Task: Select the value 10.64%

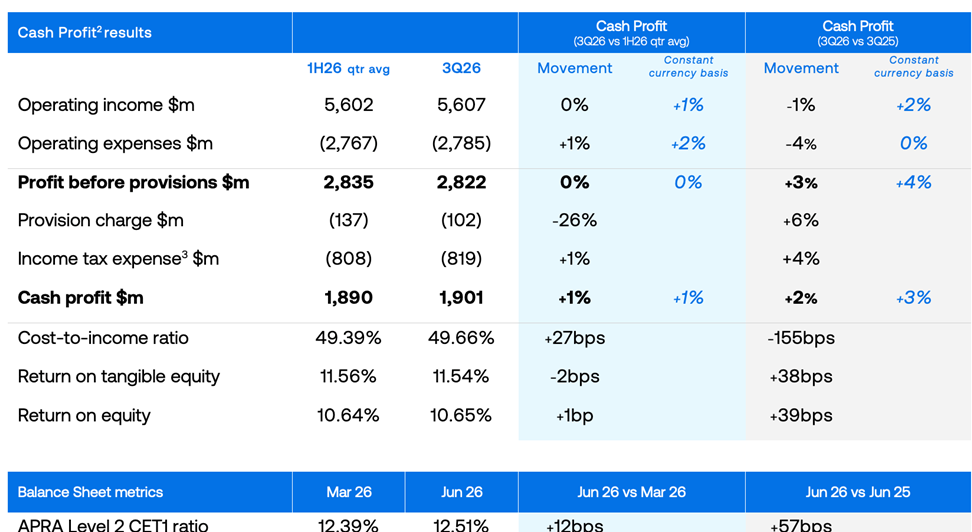Action: click(x=348, y=415)
